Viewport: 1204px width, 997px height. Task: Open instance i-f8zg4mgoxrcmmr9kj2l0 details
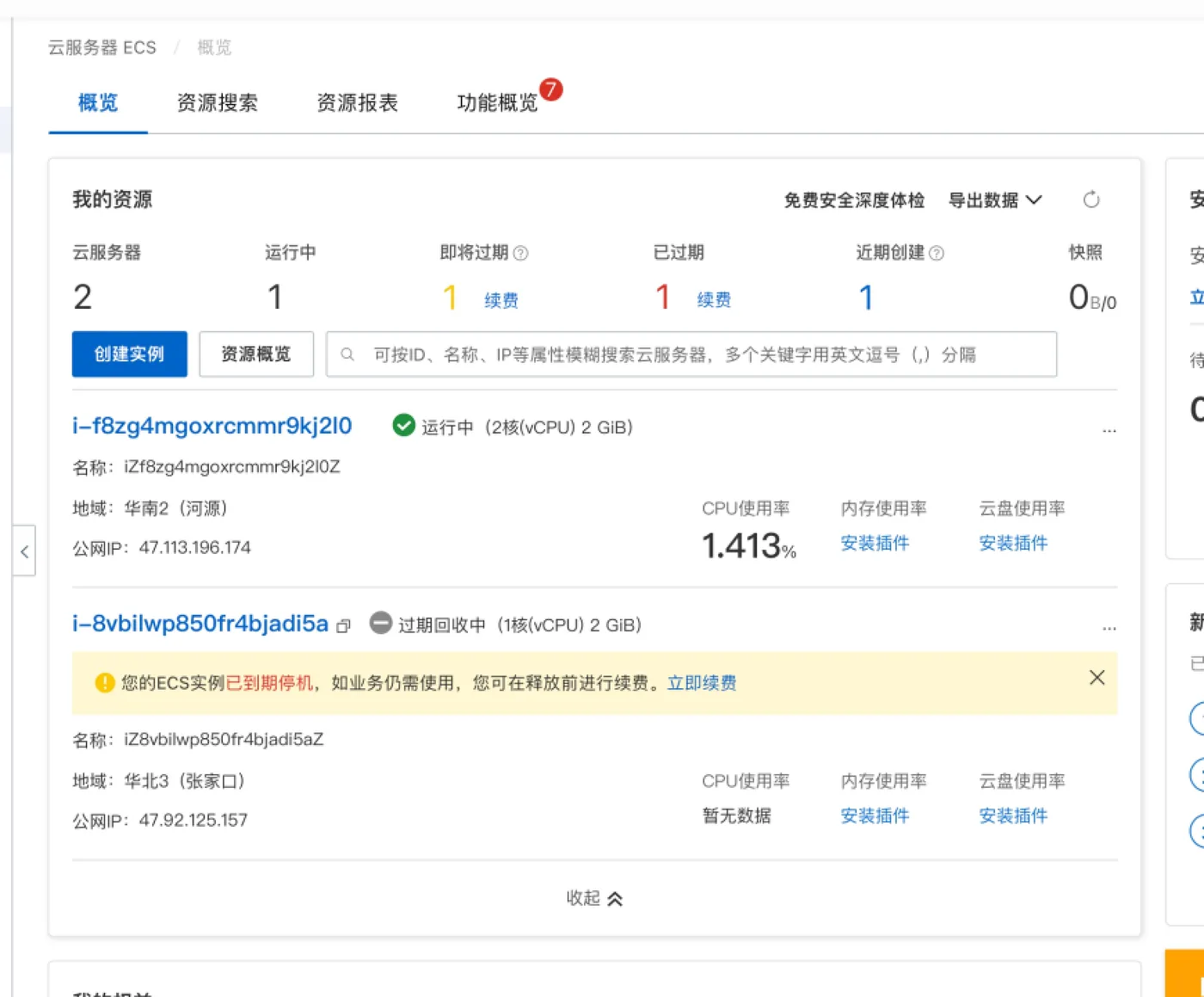pos(212,426)
